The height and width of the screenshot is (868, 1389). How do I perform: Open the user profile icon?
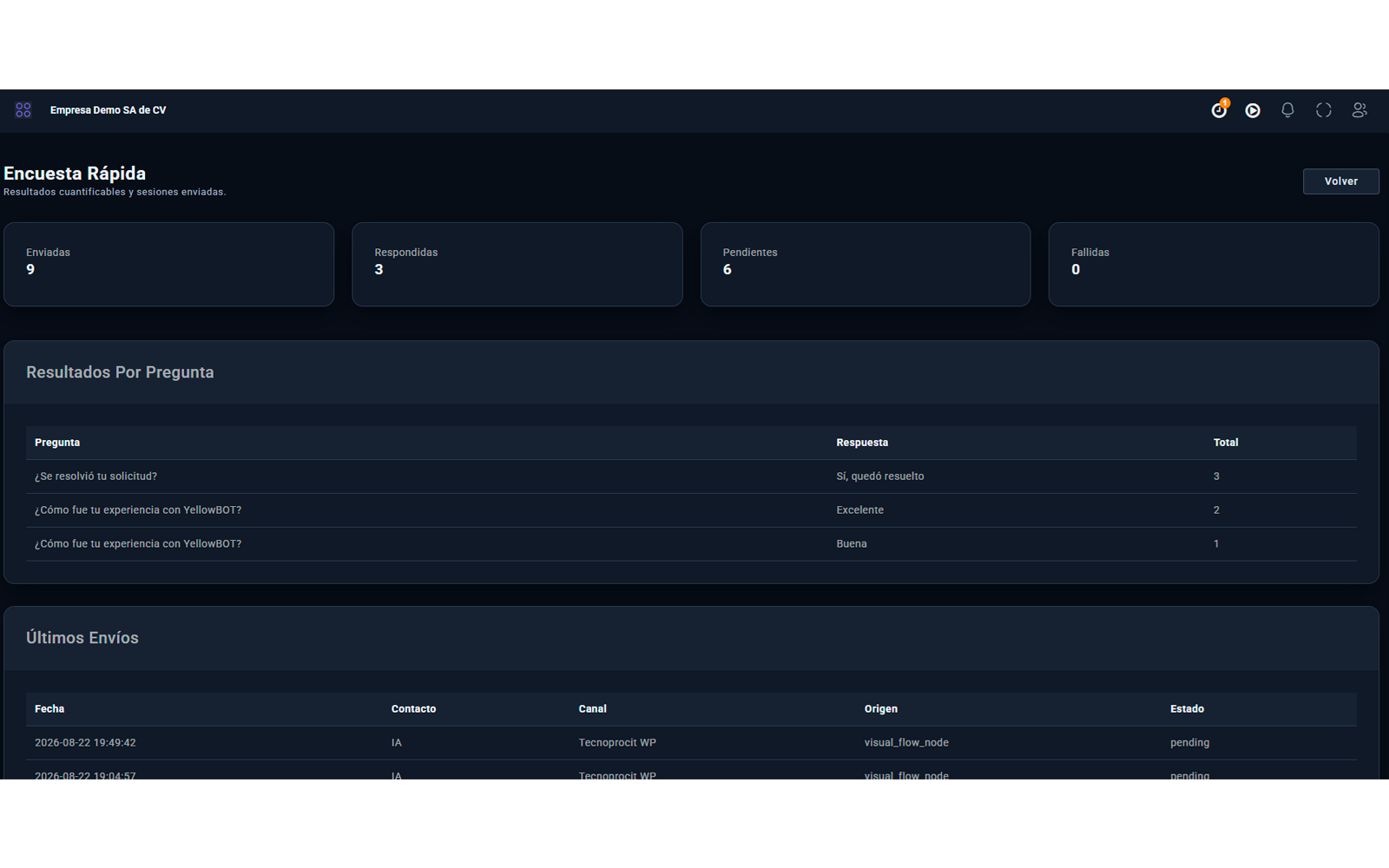pos(1359,110)
